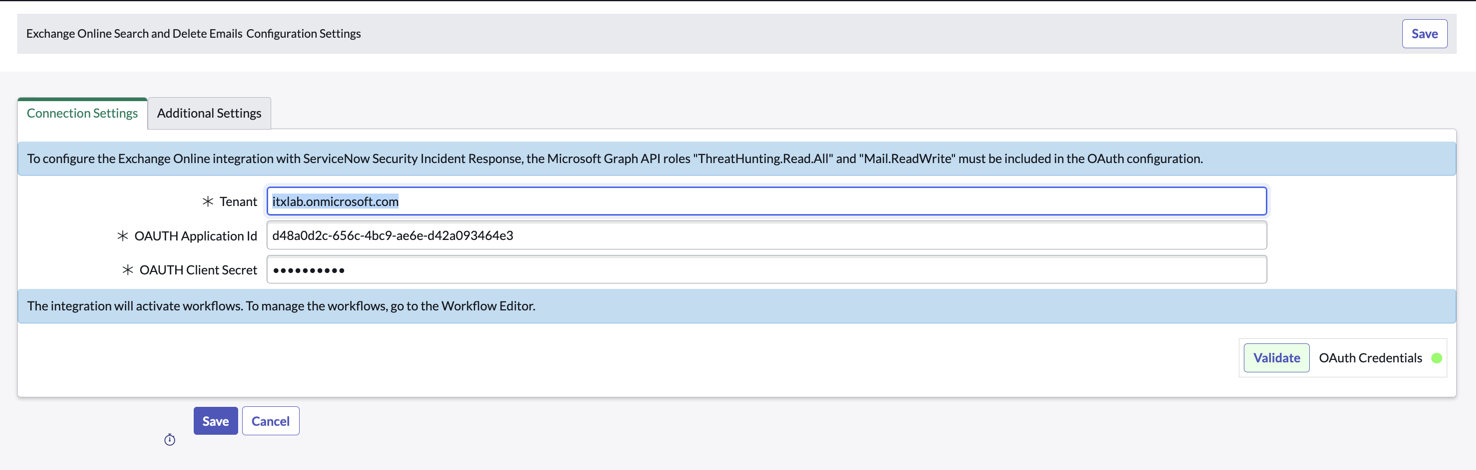Click into the OAUTH Client Secret field
Image resolution: width=1476 pixels, height=470 pixels.
[766, 269]
